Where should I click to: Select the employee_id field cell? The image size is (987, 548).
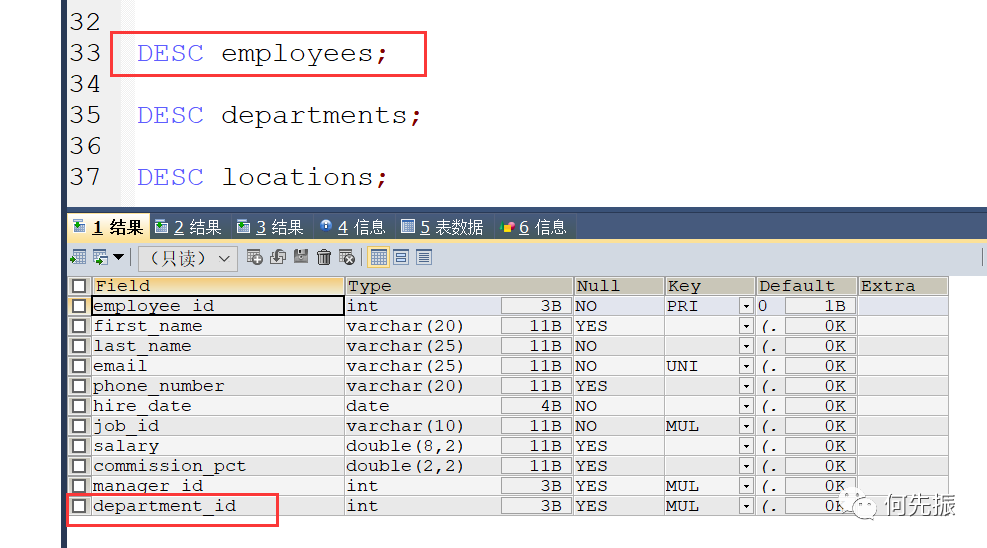coord(218,306)
